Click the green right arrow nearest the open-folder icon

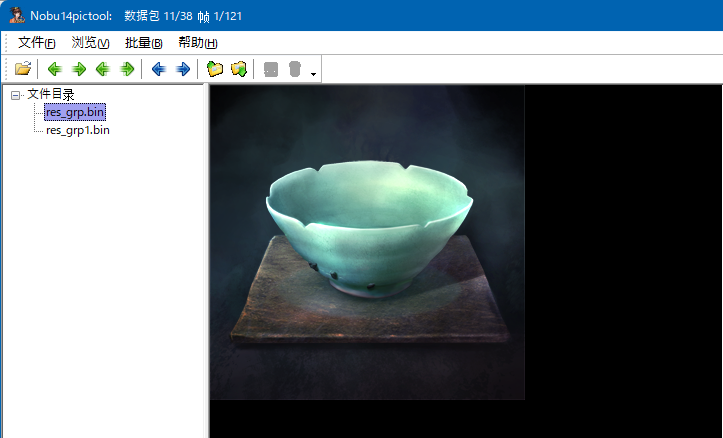pos(78,69)
